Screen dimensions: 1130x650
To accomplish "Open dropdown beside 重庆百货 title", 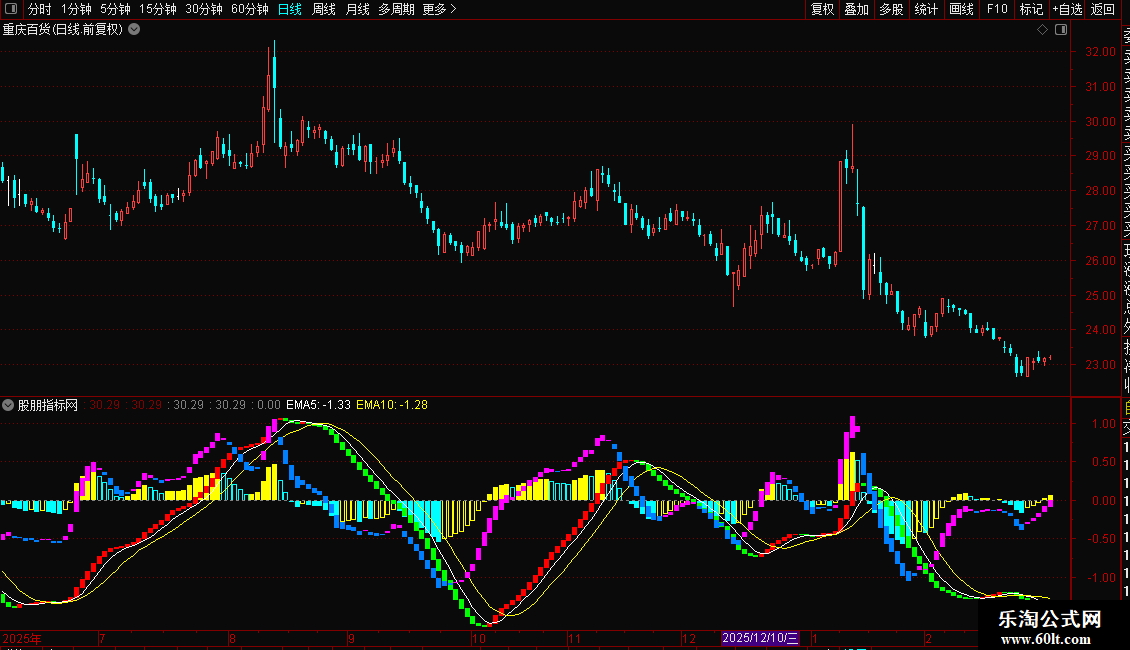I will [134, 30].
